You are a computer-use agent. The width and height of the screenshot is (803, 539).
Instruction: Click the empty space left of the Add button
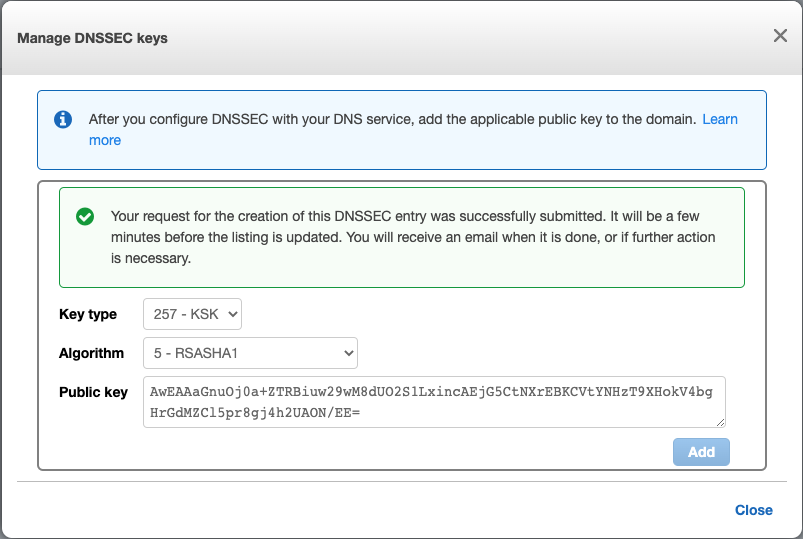point(400,452)
